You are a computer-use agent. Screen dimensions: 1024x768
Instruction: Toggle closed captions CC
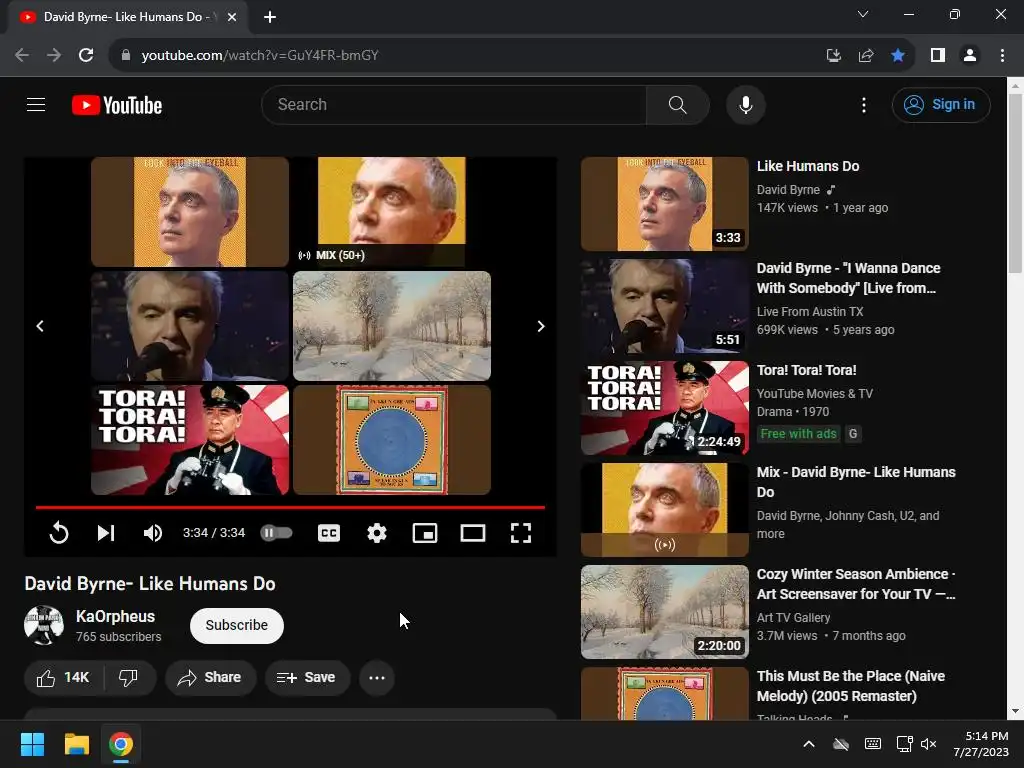click(x=328, y=533)
